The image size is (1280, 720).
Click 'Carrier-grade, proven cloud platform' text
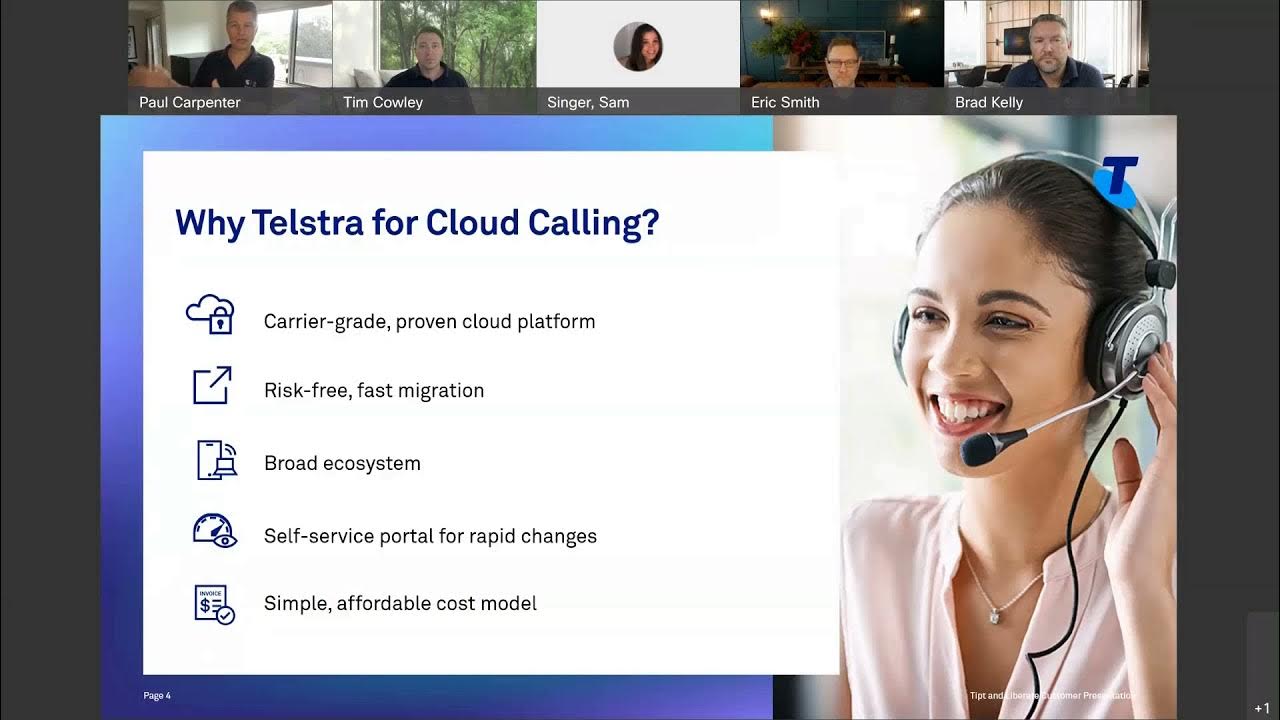click(429, 321)
